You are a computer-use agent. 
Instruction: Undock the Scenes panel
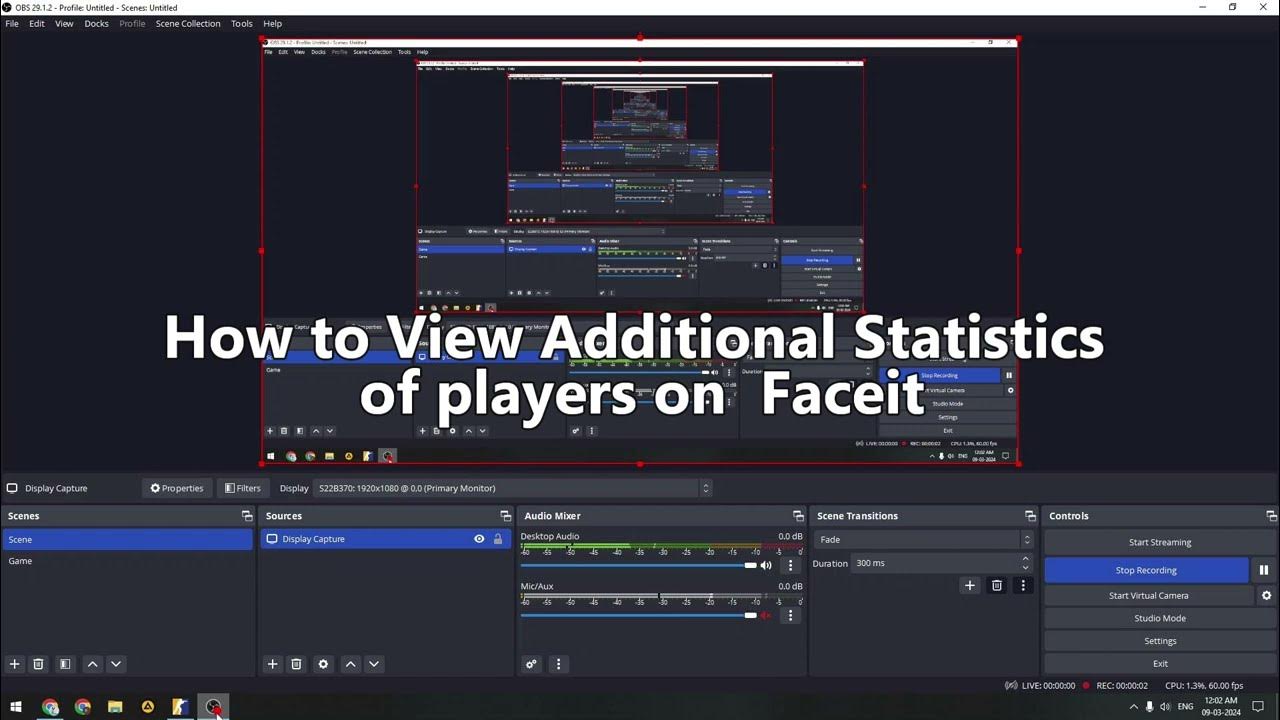pyautogui.click(x=247, y=516)
